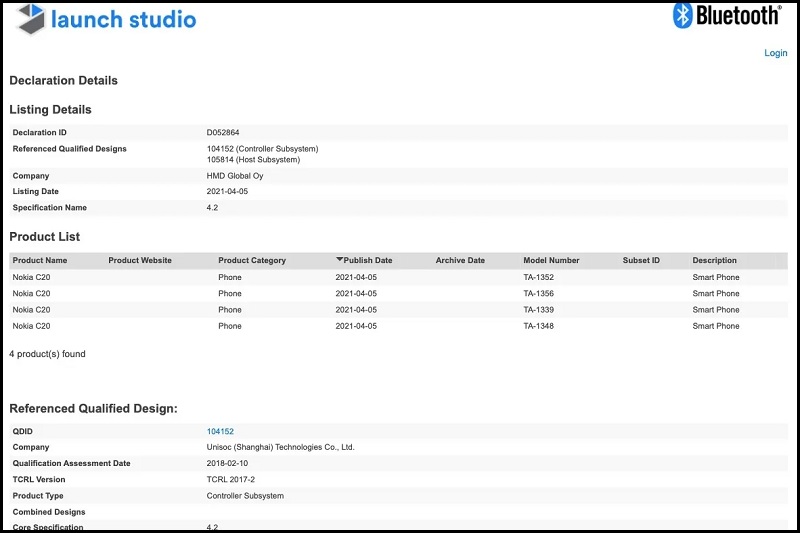
Task: Click Phone category in TA-1352 row
Action: 230,277
